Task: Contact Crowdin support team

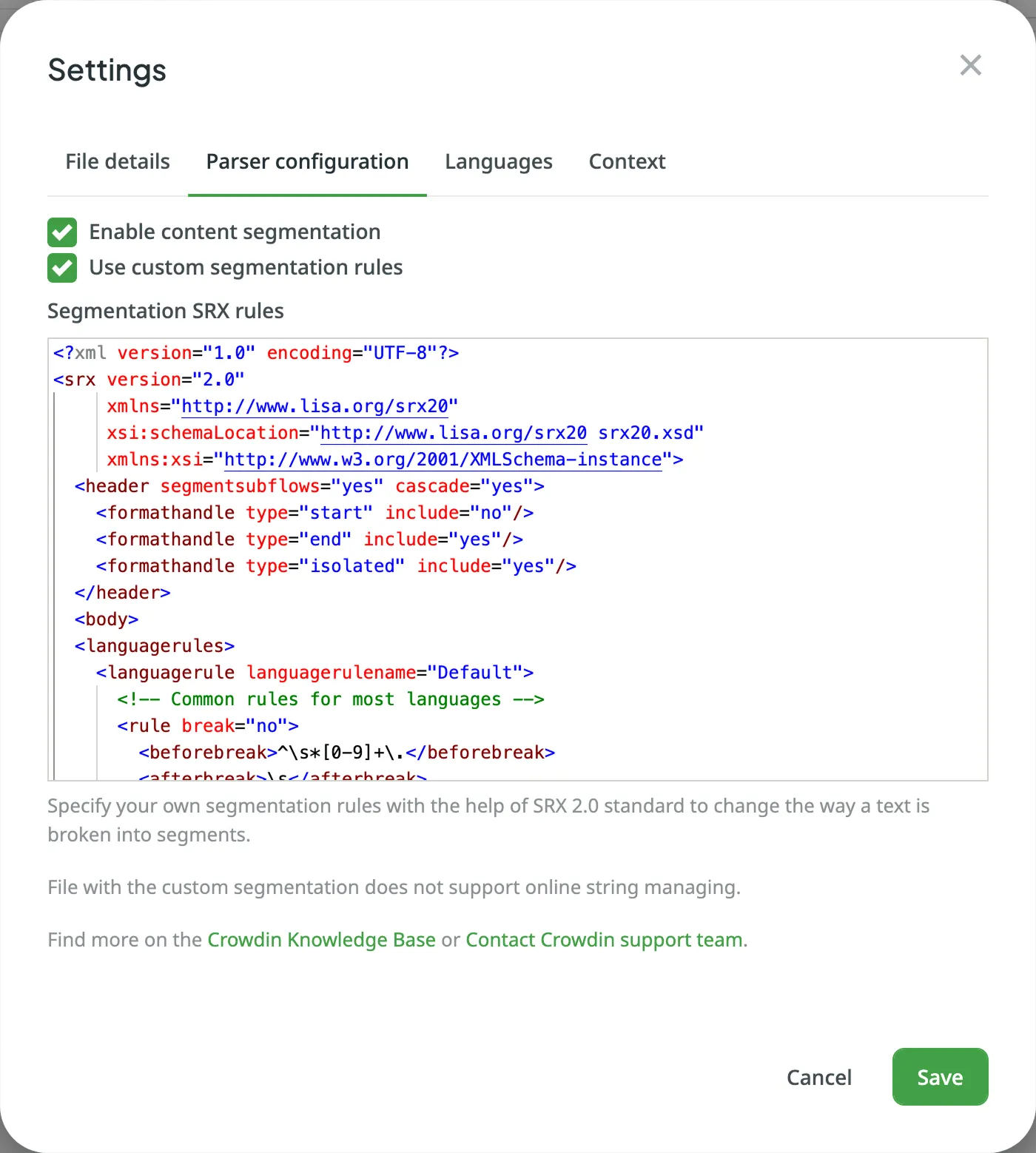Action: click(x=604, y=939)
